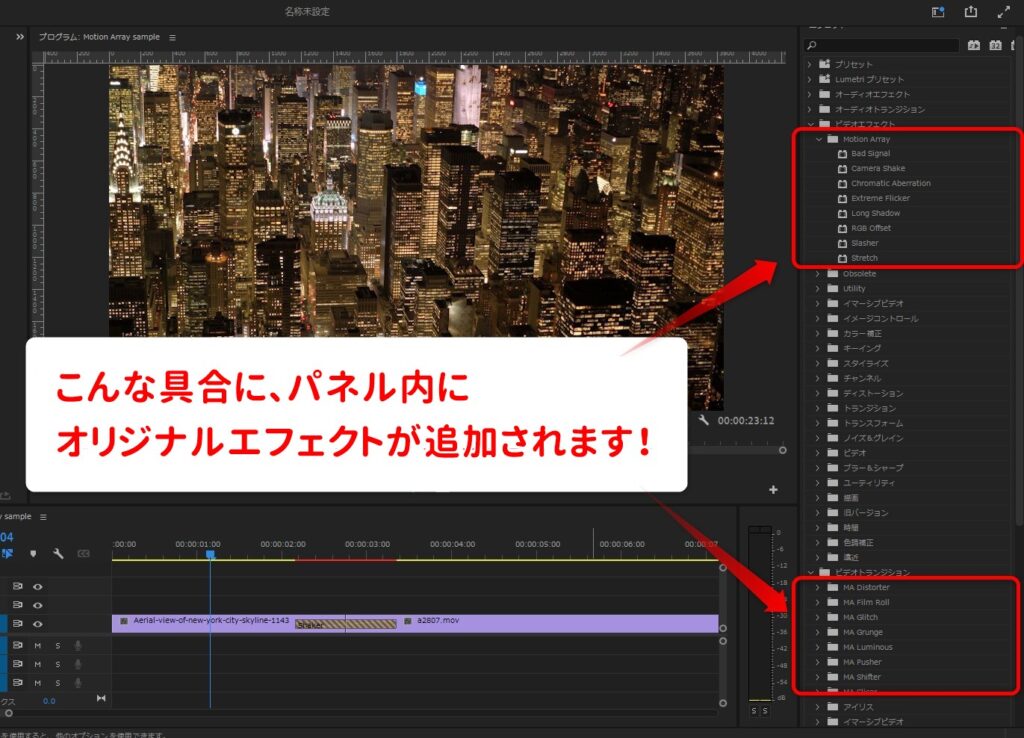Click the voice-over record microphone on an audio track
1024x738 pixels.
point(78,645)
